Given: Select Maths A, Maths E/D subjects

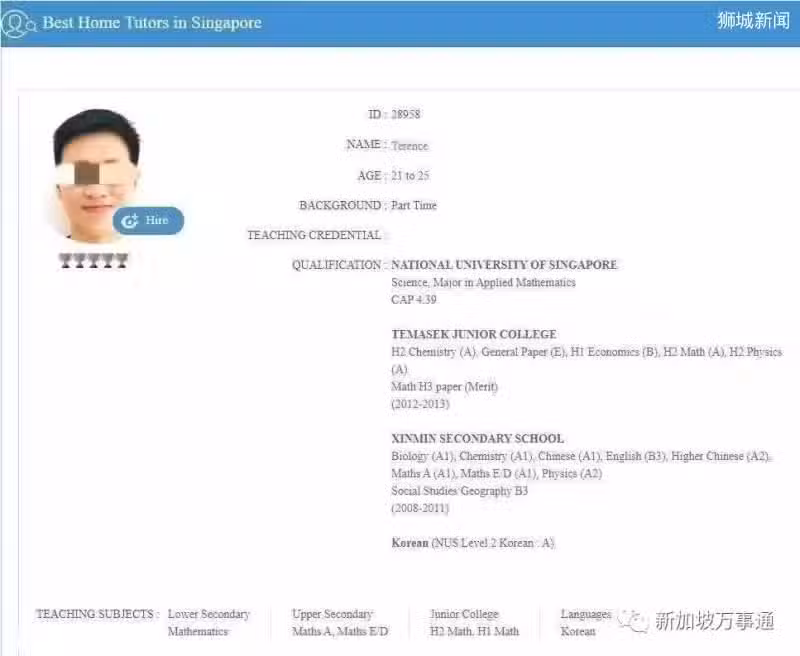Looking at the screenshot, I should pos(340,631).
